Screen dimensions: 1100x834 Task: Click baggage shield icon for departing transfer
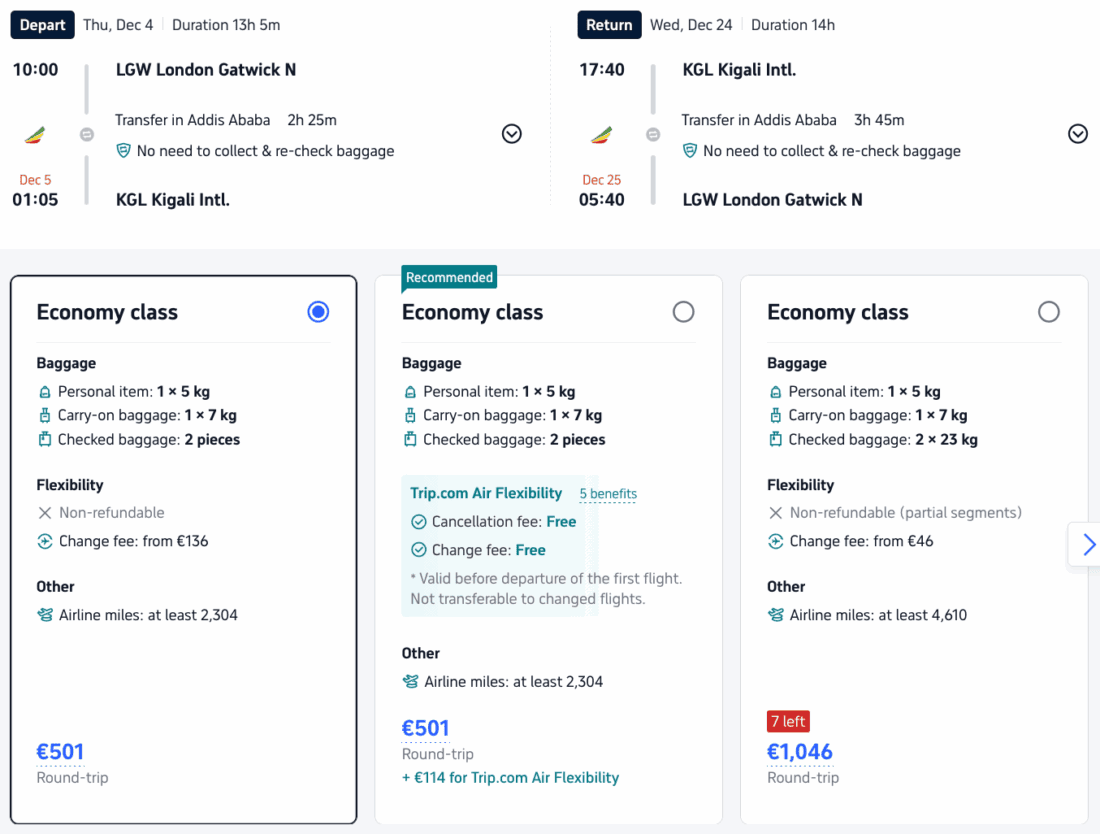124,151
